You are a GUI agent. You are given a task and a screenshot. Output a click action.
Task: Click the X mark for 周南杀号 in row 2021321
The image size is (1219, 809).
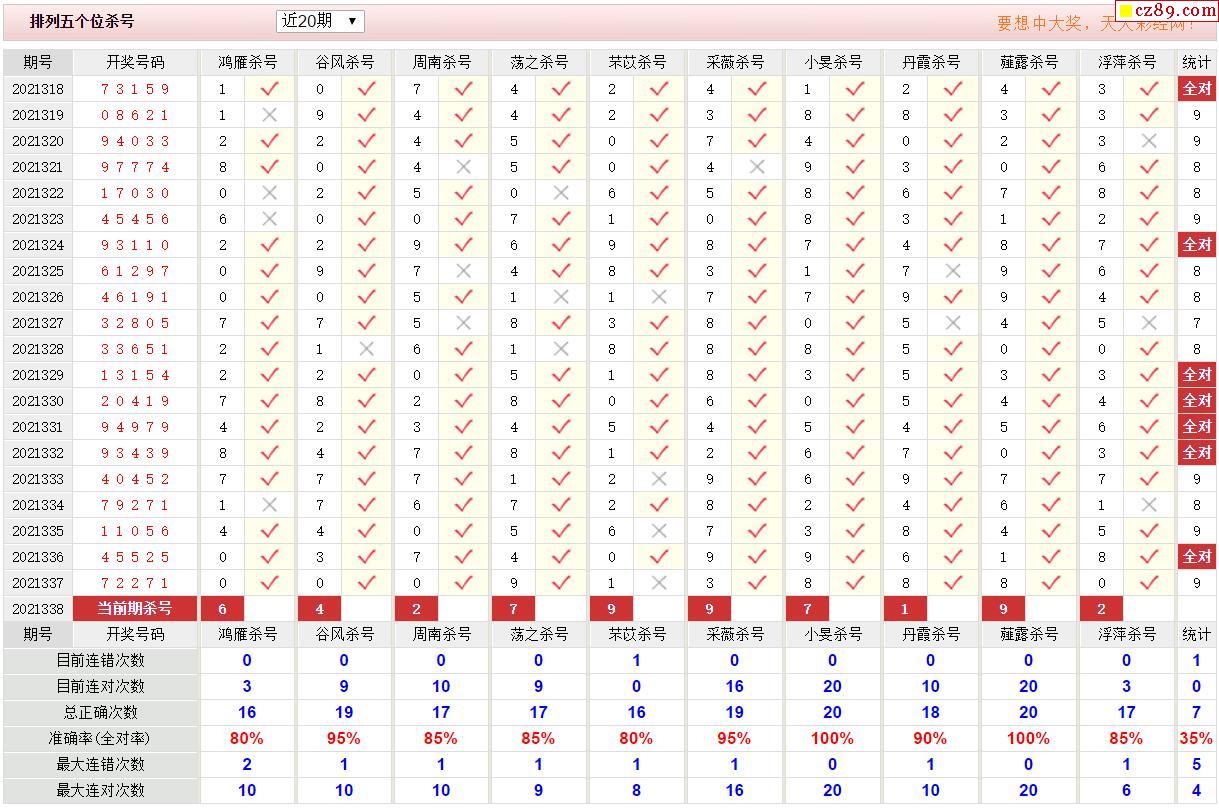click(463, 167)
